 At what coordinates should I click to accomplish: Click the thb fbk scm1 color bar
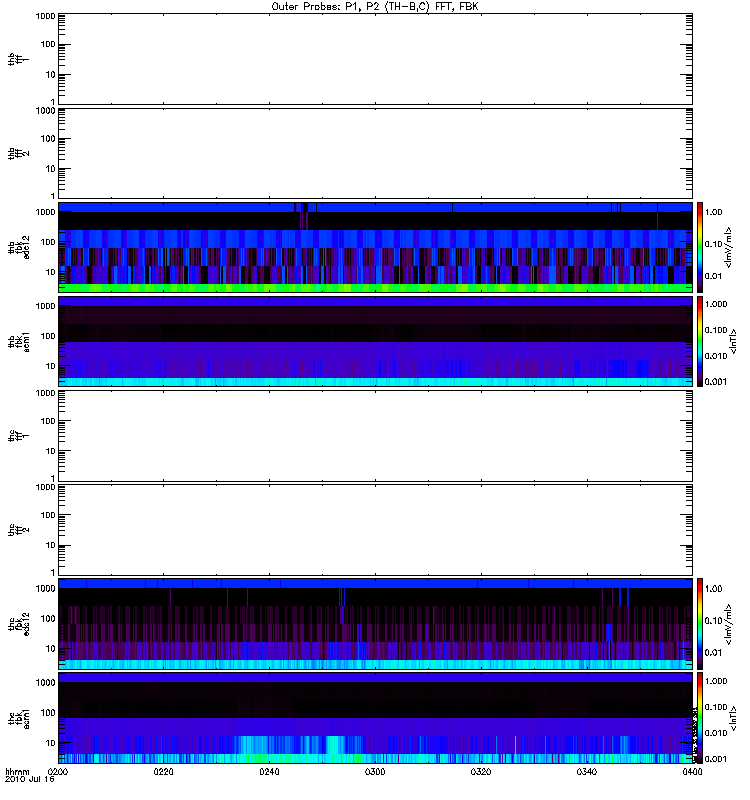tap(700, 341)
